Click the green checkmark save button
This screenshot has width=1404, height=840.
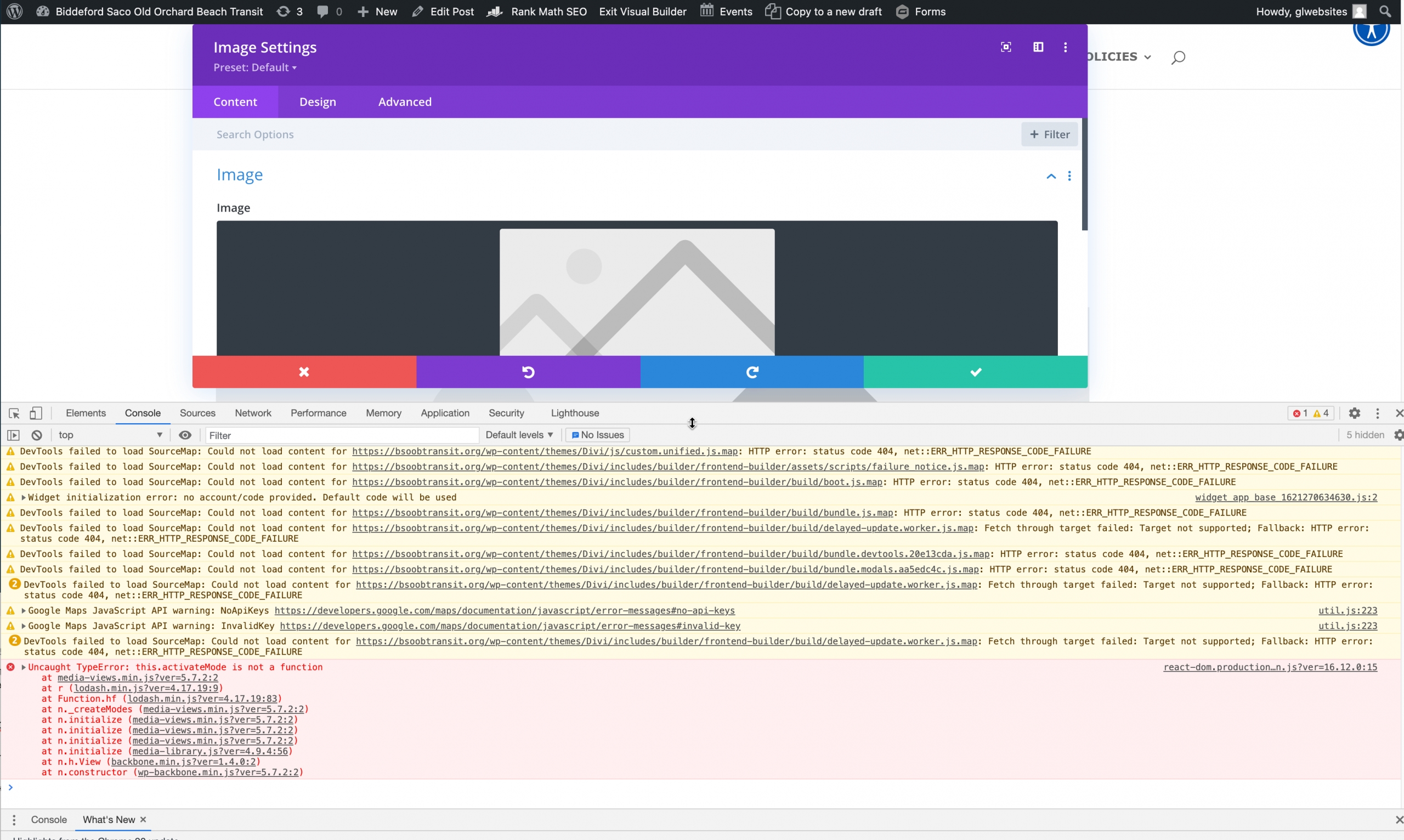975,372
